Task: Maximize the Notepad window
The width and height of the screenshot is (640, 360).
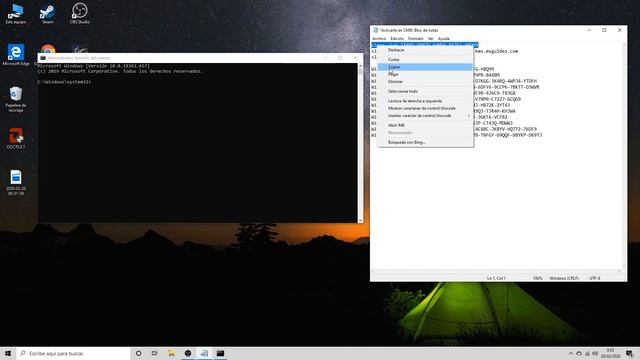Action: pos(604,30)
